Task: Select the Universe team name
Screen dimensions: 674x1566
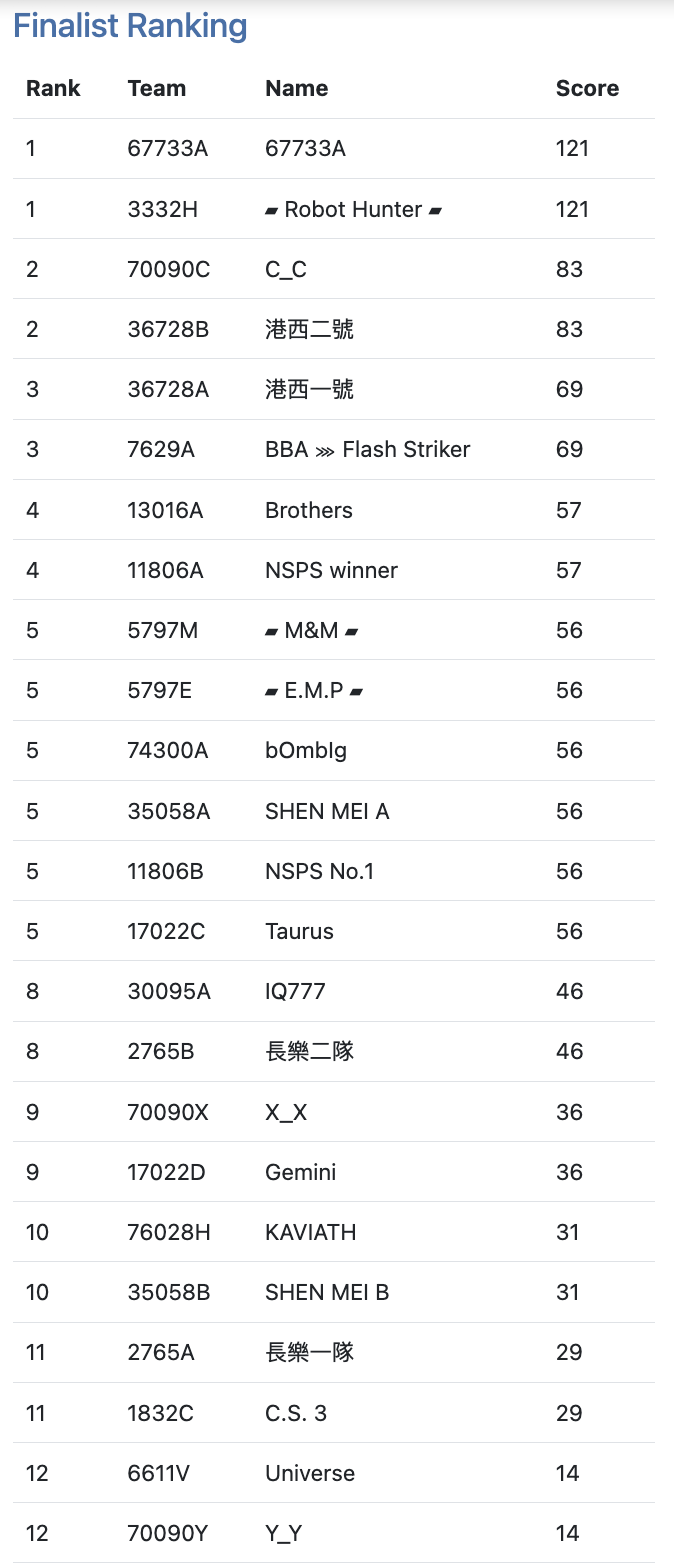Action: [310, 1473]
